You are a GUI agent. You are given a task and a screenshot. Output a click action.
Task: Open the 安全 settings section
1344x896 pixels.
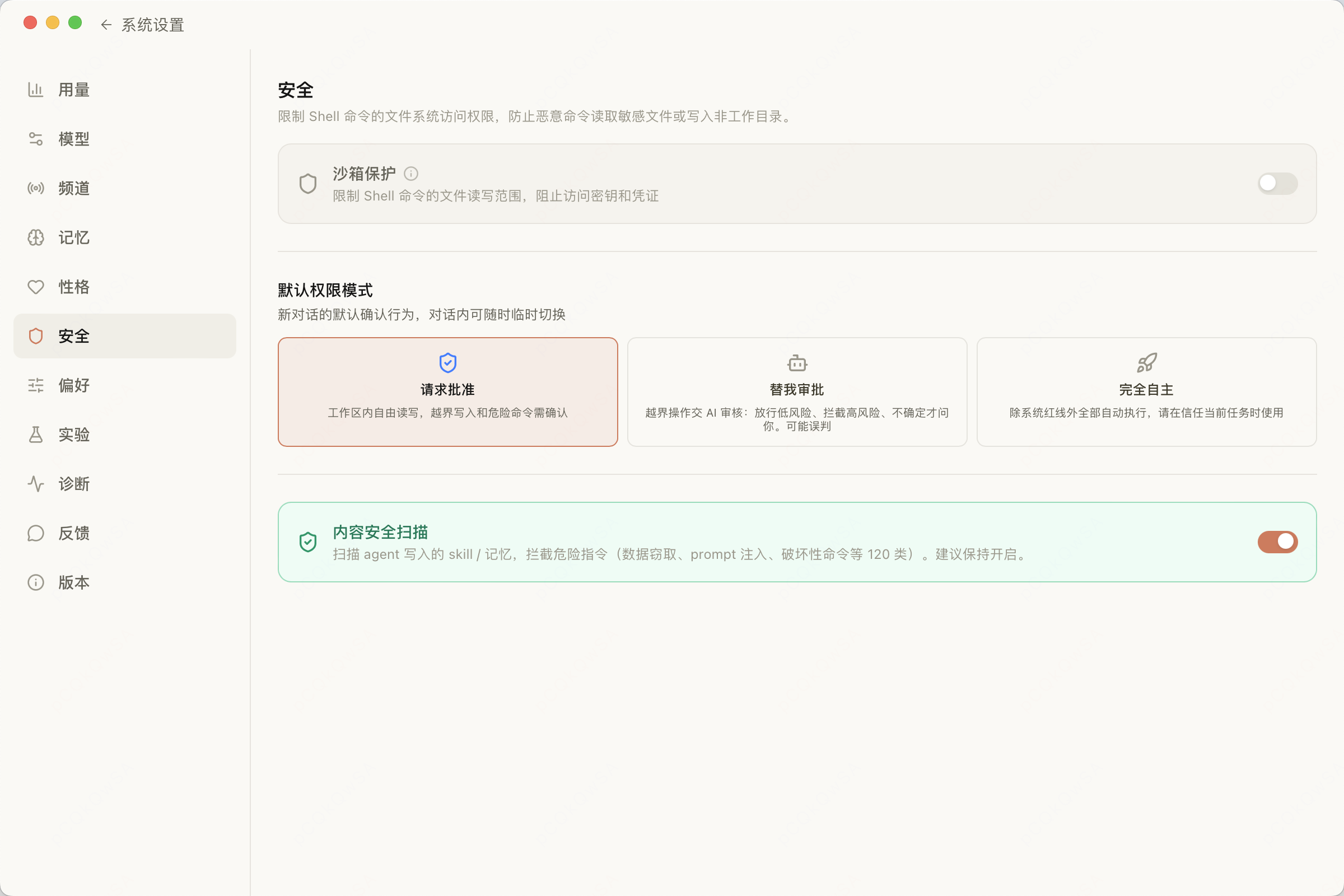click(x=124, y=336)
